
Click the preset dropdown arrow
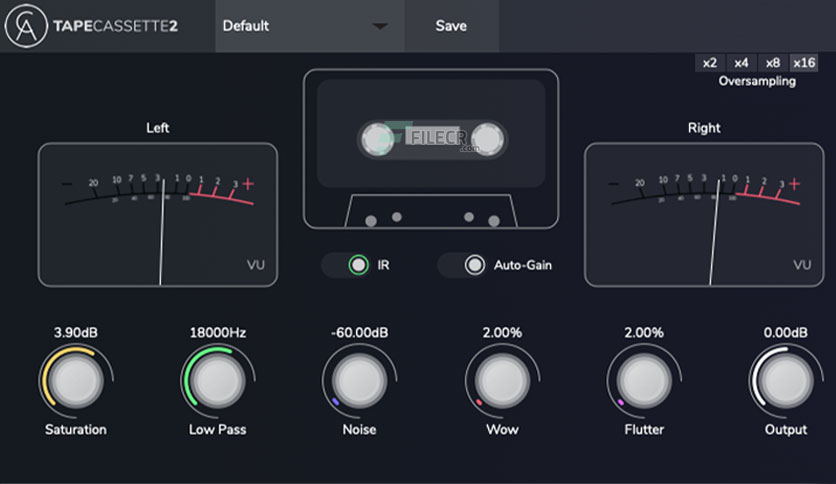[x=380, y=26]
